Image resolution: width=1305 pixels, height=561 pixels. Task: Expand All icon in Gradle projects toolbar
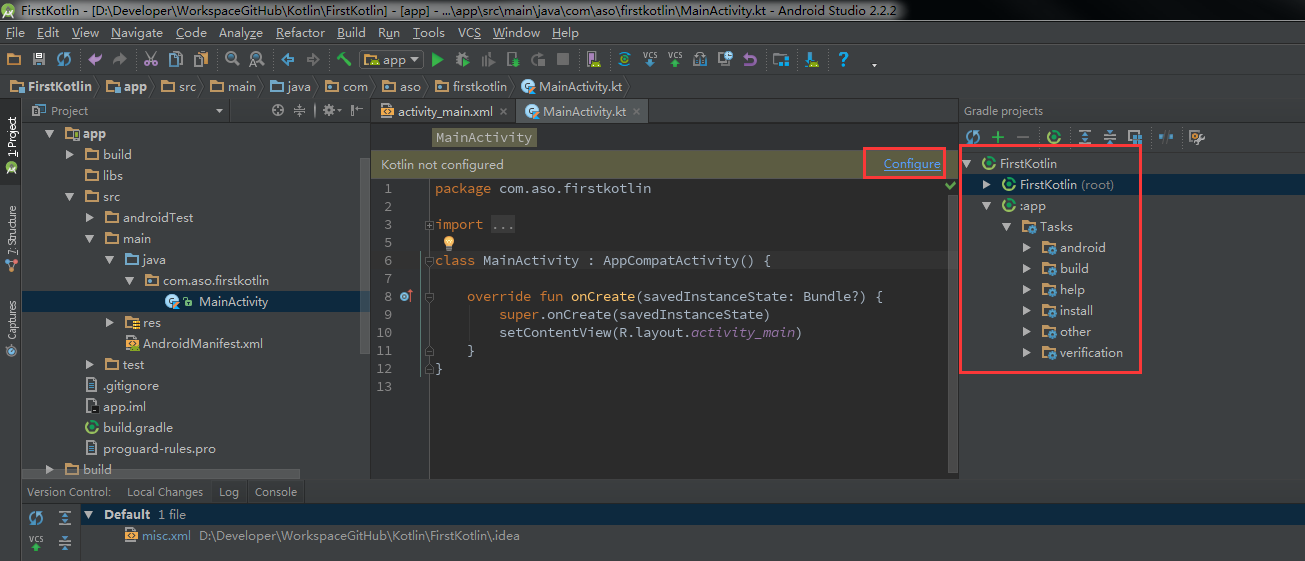pos(1085,137)
